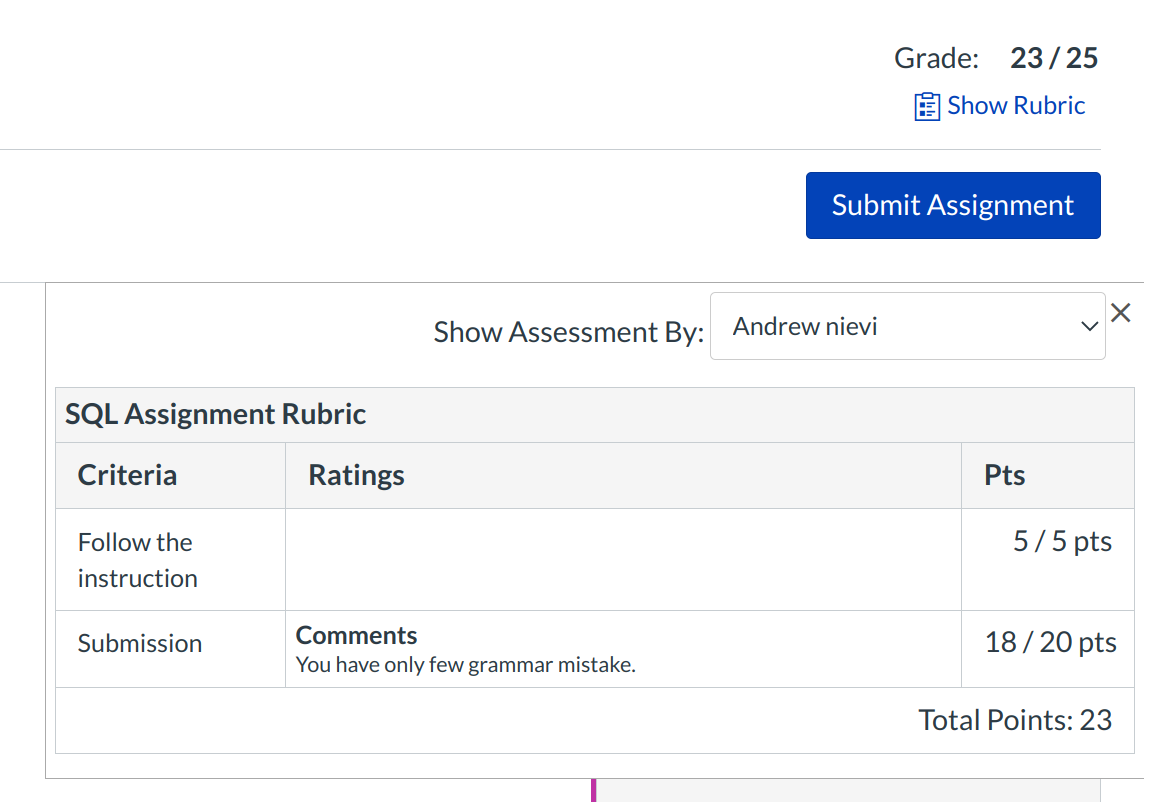Click the chevron arrow in the assessor dropdown
This screenshot has width=1158, height=802.
[1089, 327]
